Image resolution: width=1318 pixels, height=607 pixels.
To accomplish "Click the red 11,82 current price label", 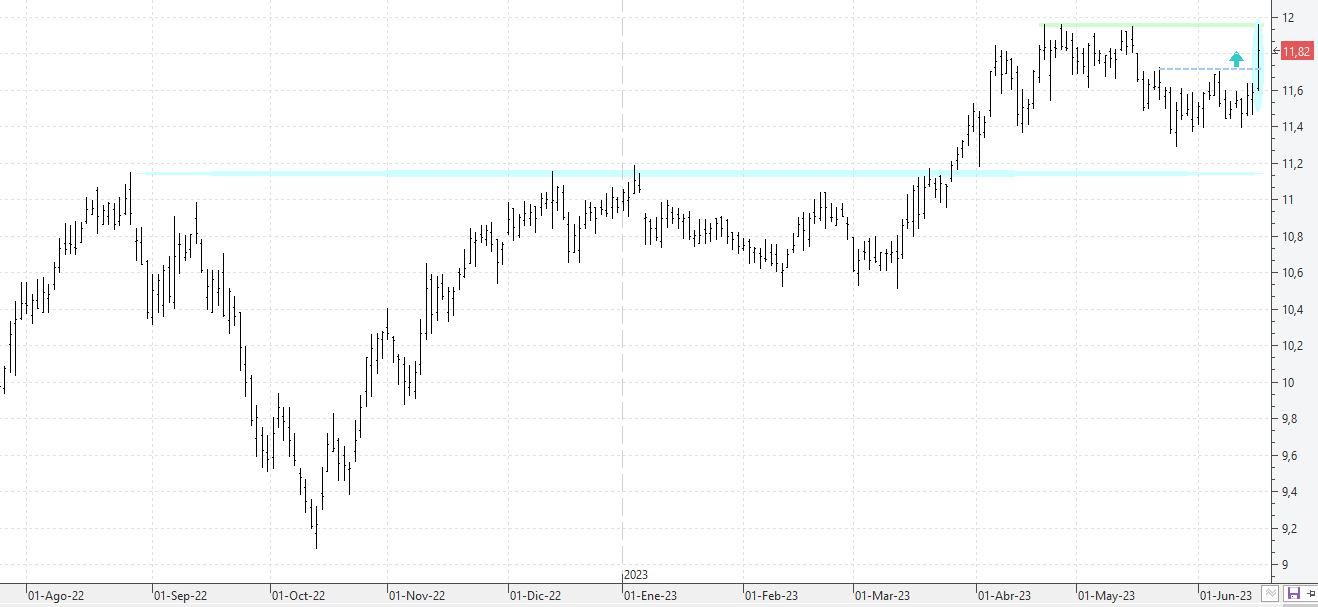I will (1297, 51).
